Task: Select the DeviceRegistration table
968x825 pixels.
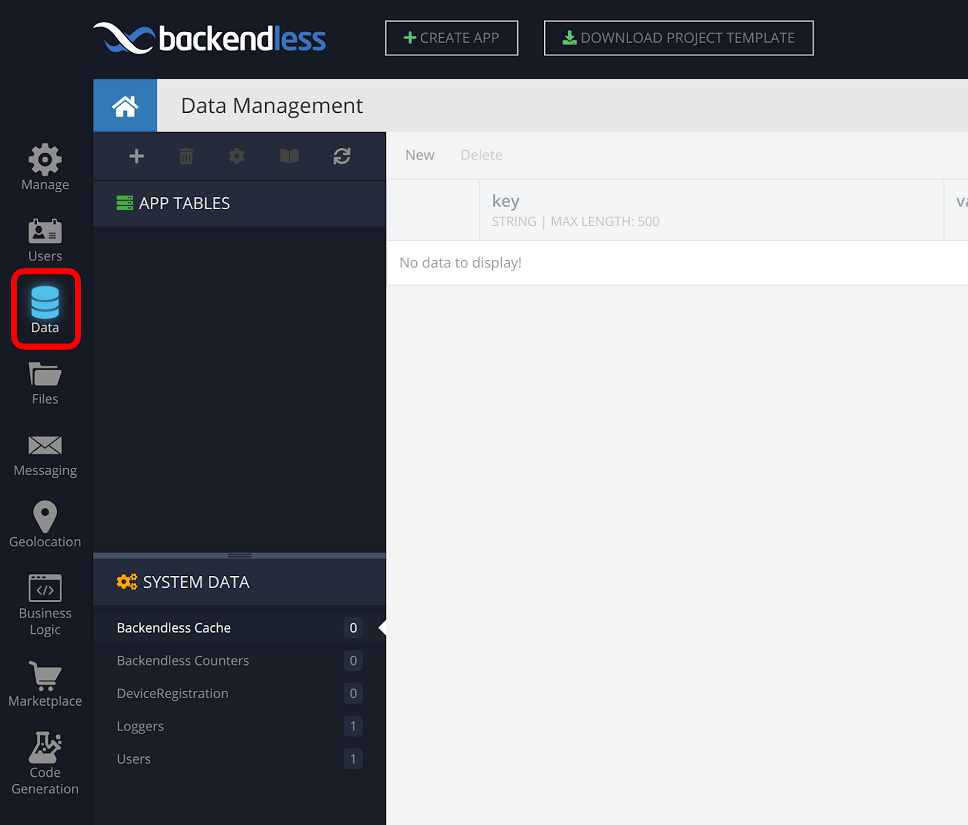Action: pyautogui.click(x=240, y=693)
